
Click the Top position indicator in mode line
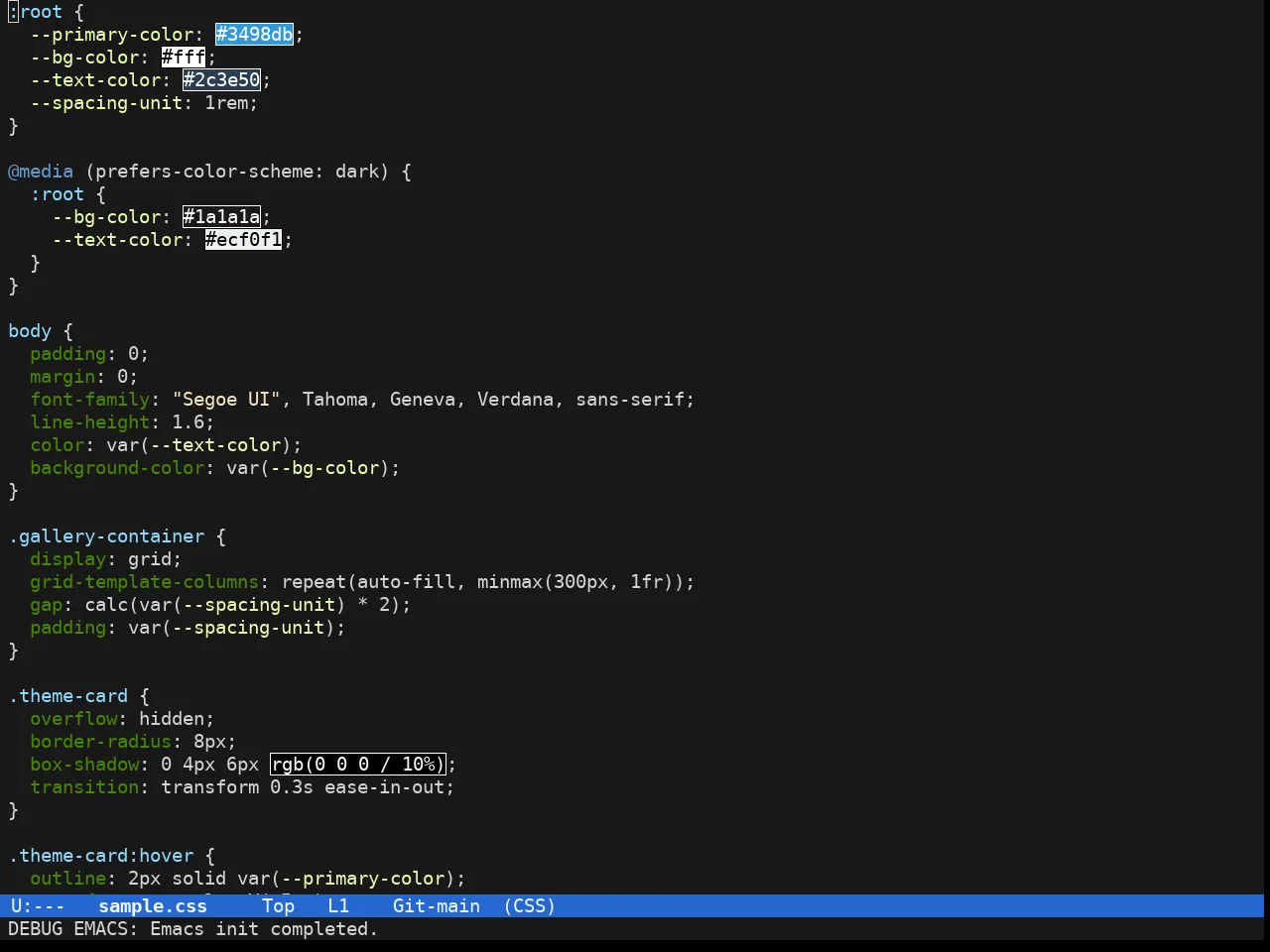[279, 906]
